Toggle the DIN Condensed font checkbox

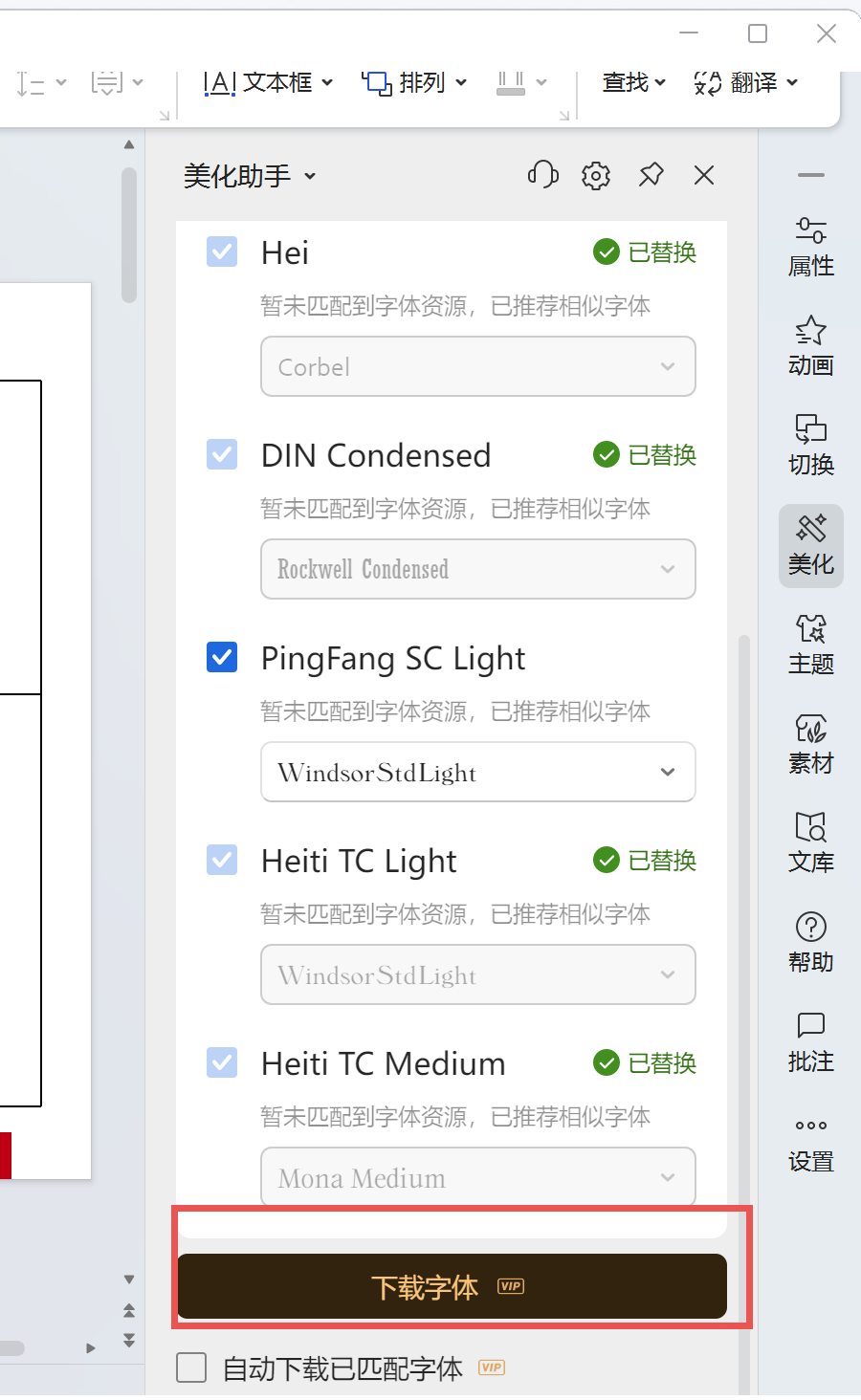pyautogui.click(x=222, y=455)
